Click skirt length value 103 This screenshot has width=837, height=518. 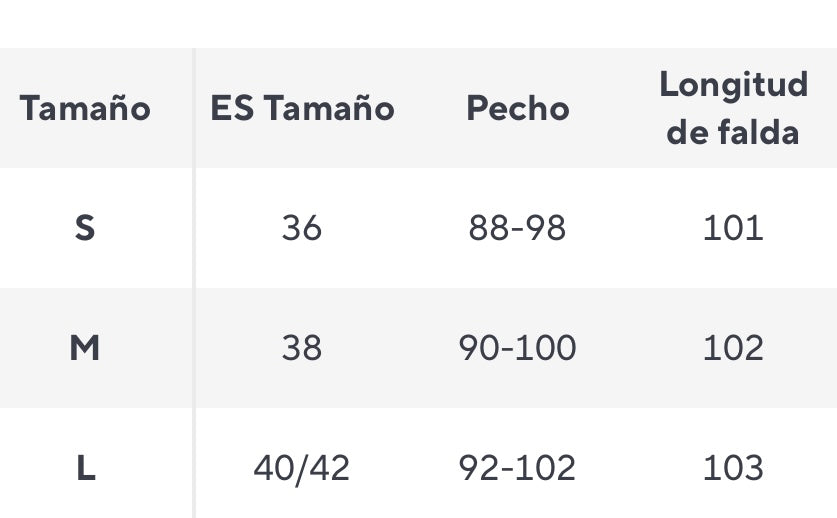pyautogui.click(x=733, y=468)
